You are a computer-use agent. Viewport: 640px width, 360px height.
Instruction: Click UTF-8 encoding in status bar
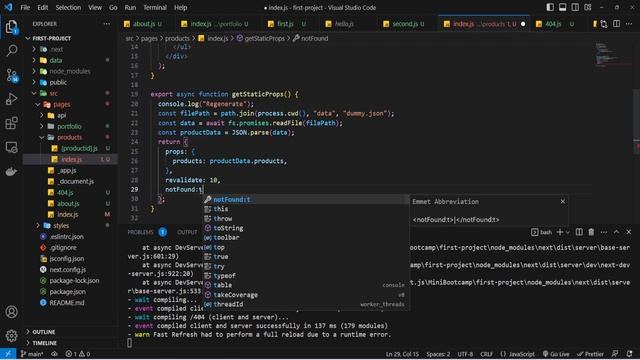(465, 354)
